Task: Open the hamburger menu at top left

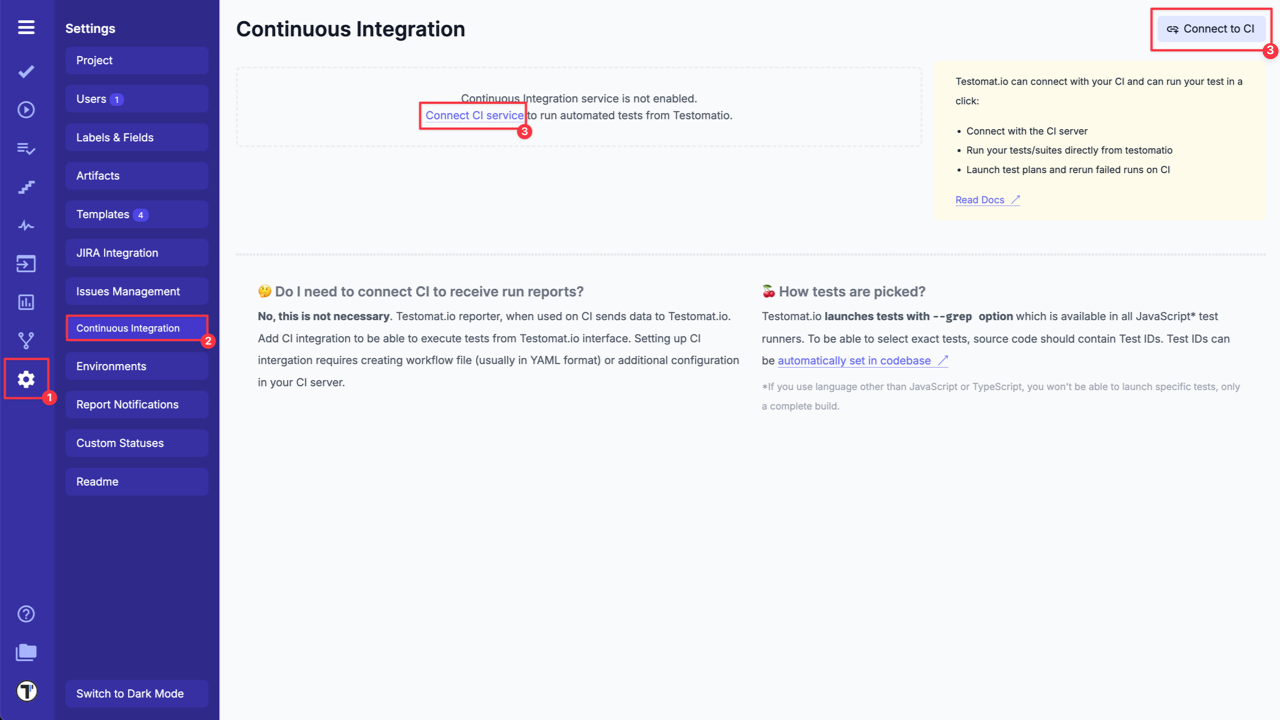Action: click(x=26, y=28)
